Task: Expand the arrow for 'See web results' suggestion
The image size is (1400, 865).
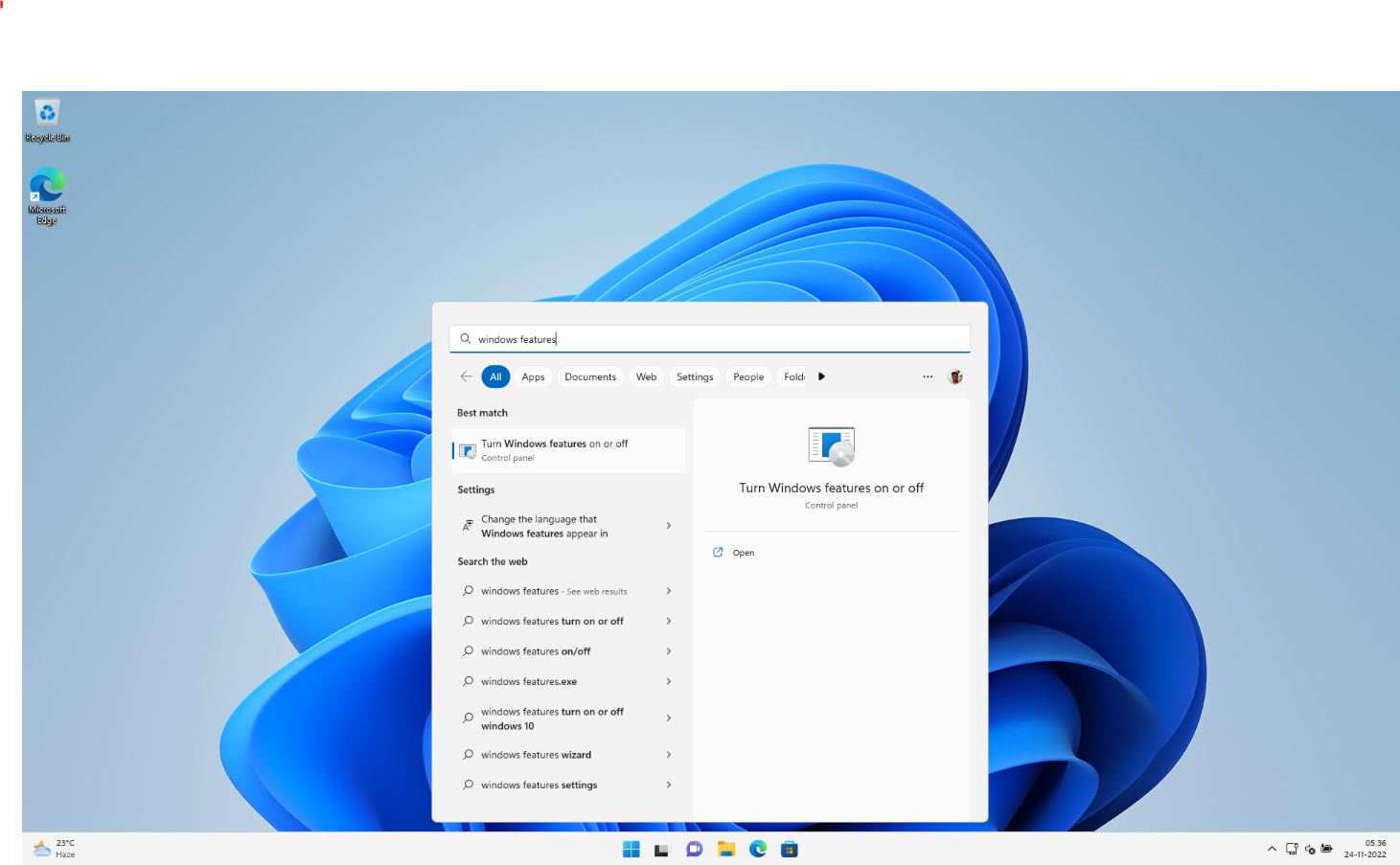Action: pyautogui.click(x=669, y=591)
